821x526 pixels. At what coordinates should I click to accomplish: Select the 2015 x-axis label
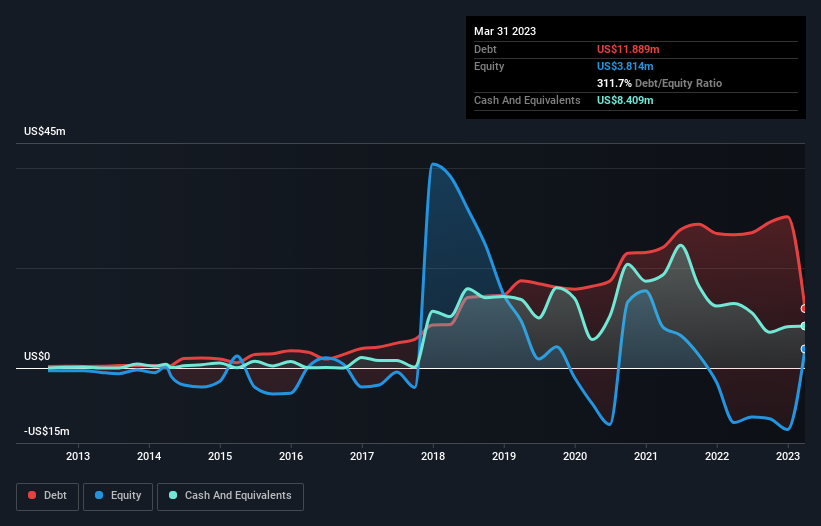tap(220, 456)
